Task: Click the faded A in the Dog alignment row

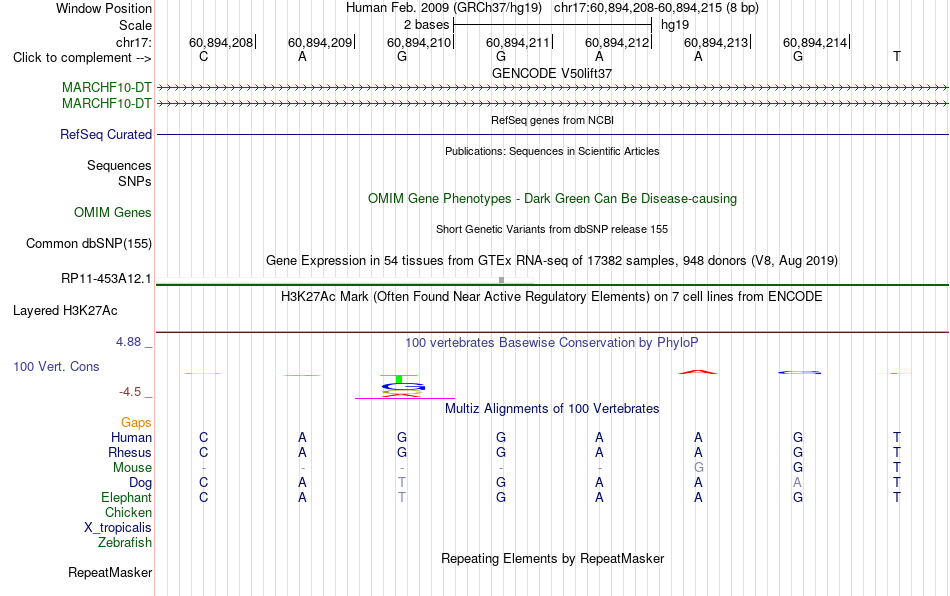Action: pyautogui.click(x=797, y=483)
